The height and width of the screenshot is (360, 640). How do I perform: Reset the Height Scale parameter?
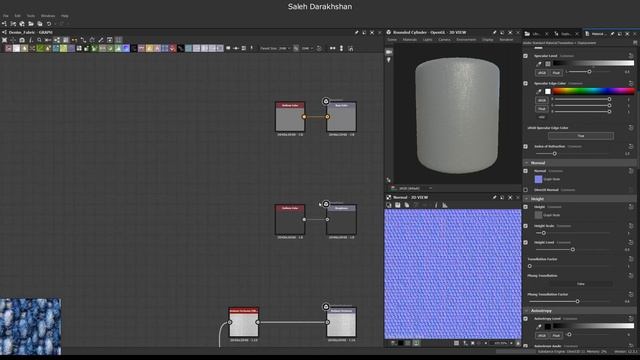631,226
